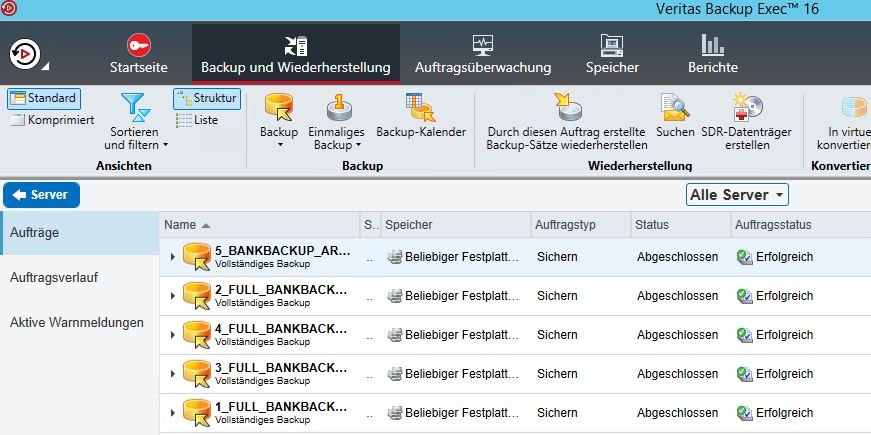
Task: Click the 3_FULL_BANKBACK job icon
Action: pos(197,373)
